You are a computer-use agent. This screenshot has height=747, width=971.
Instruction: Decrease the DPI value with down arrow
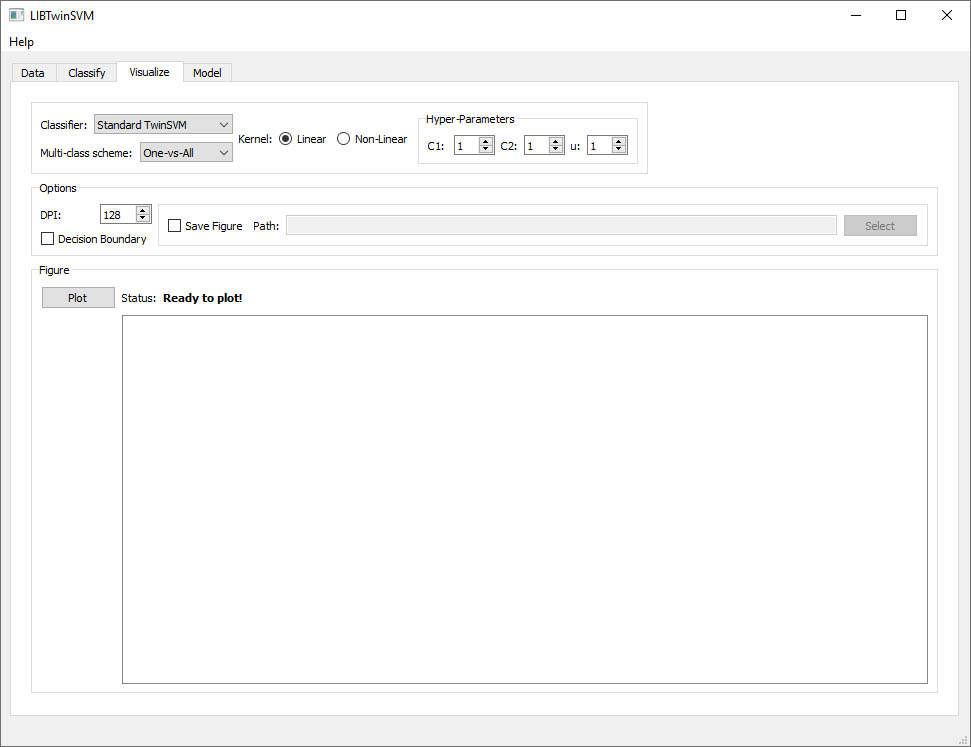click(143, 218)
